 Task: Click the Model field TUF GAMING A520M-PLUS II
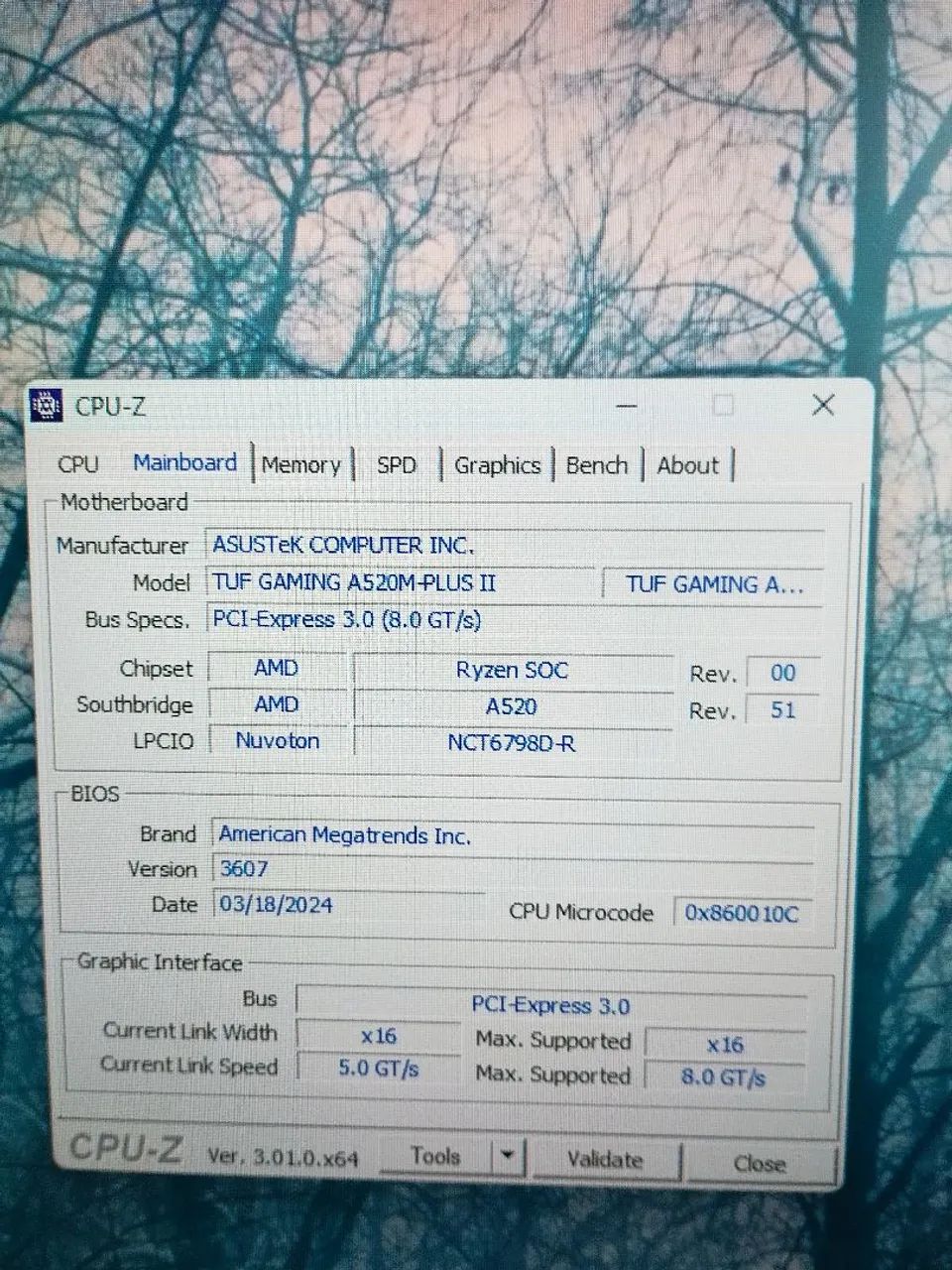(400, 582)
